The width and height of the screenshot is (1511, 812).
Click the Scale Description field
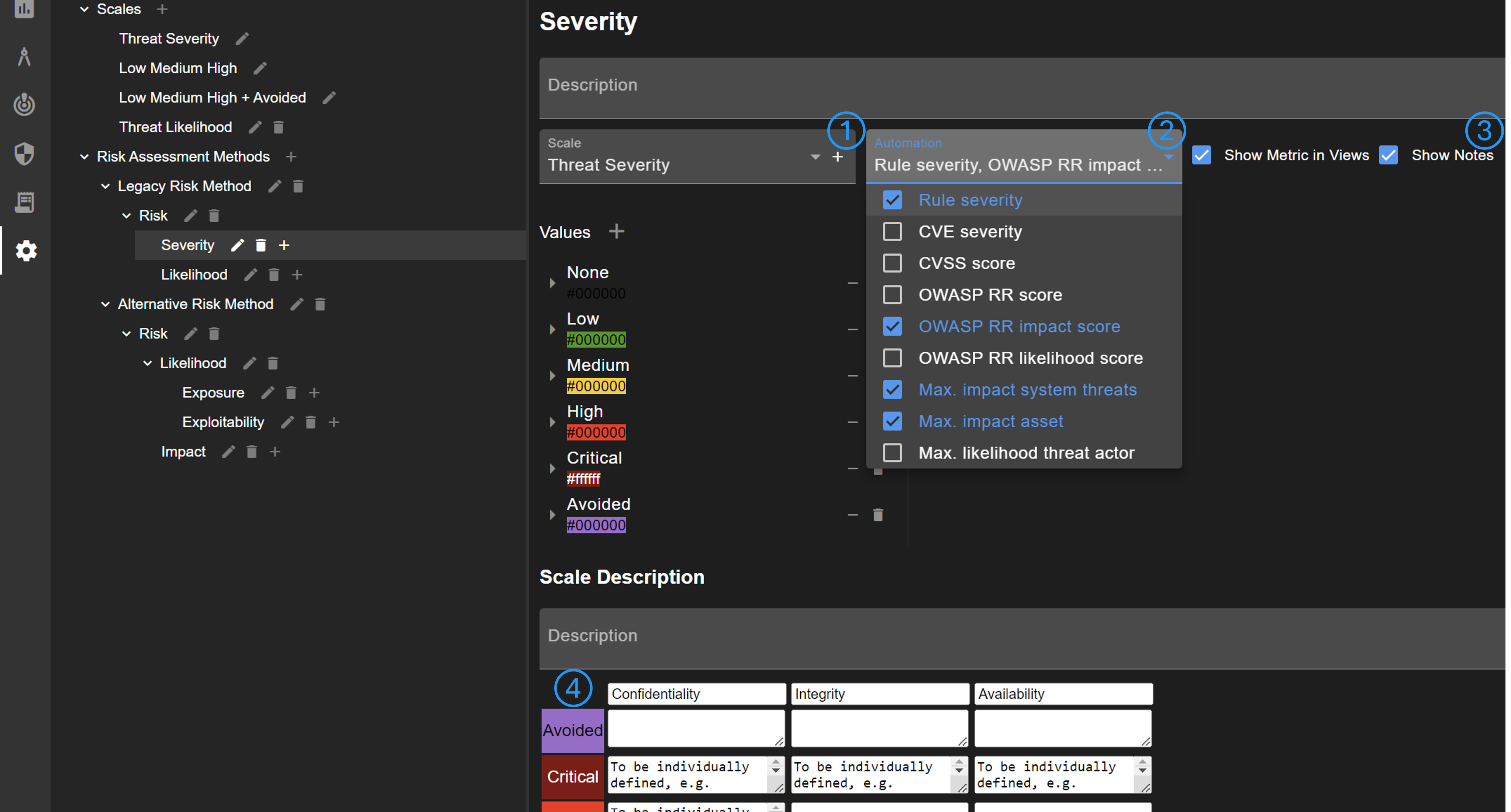(1022, 639)
